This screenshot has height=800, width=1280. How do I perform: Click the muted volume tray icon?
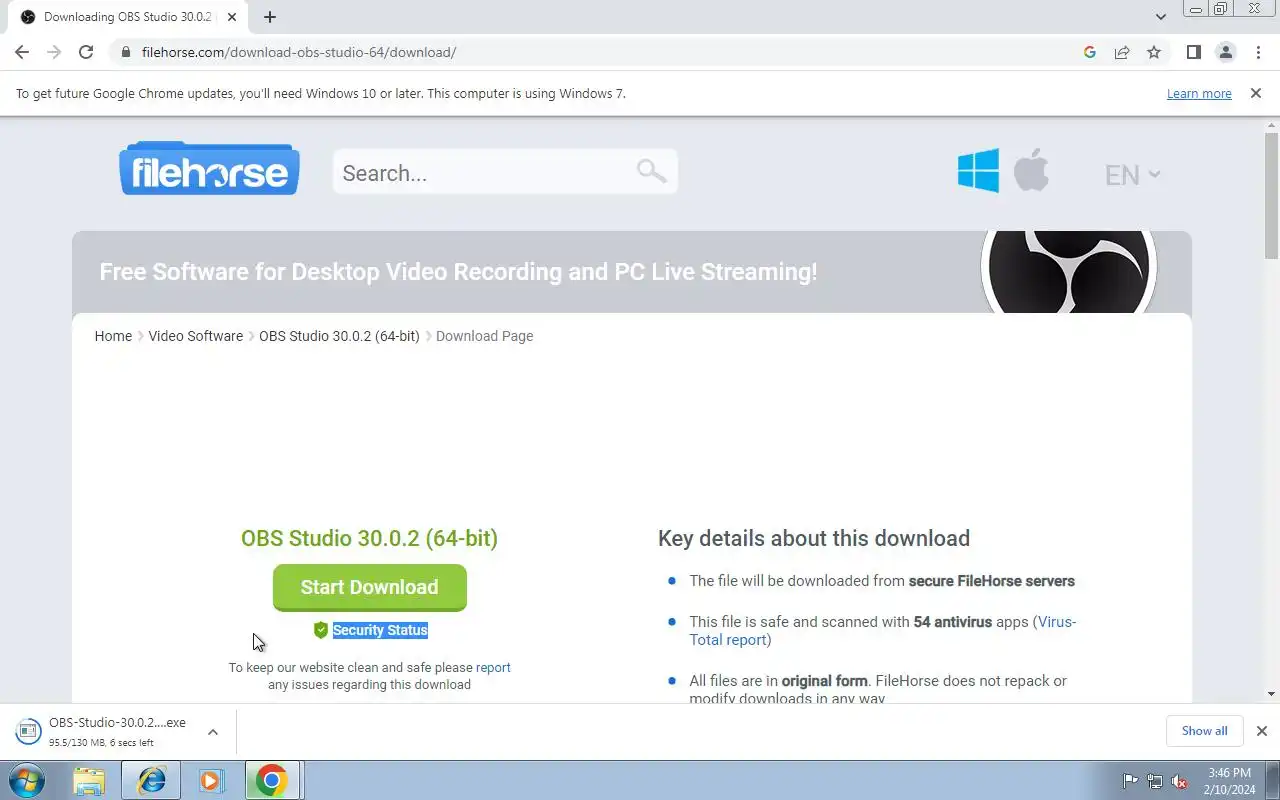point(1180,781)
